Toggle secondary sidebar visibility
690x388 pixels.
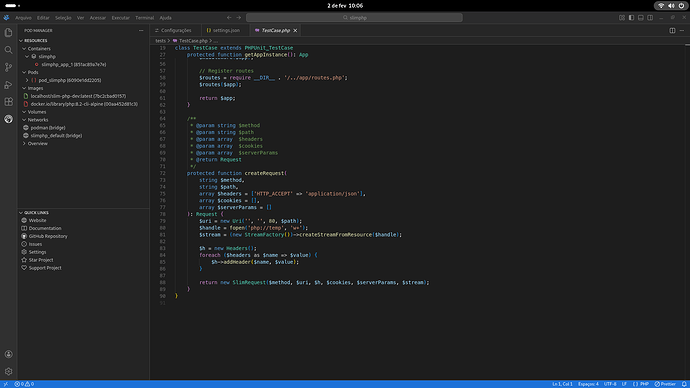650,18
